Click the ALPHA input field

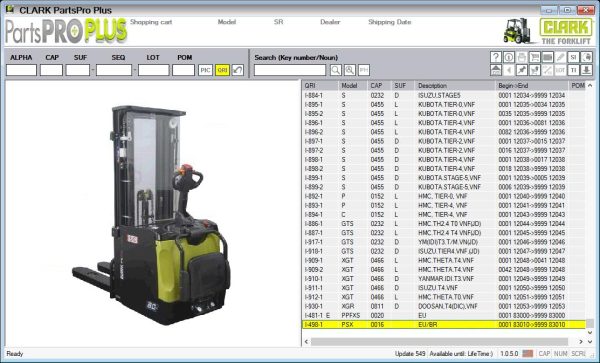click(21, 70)
